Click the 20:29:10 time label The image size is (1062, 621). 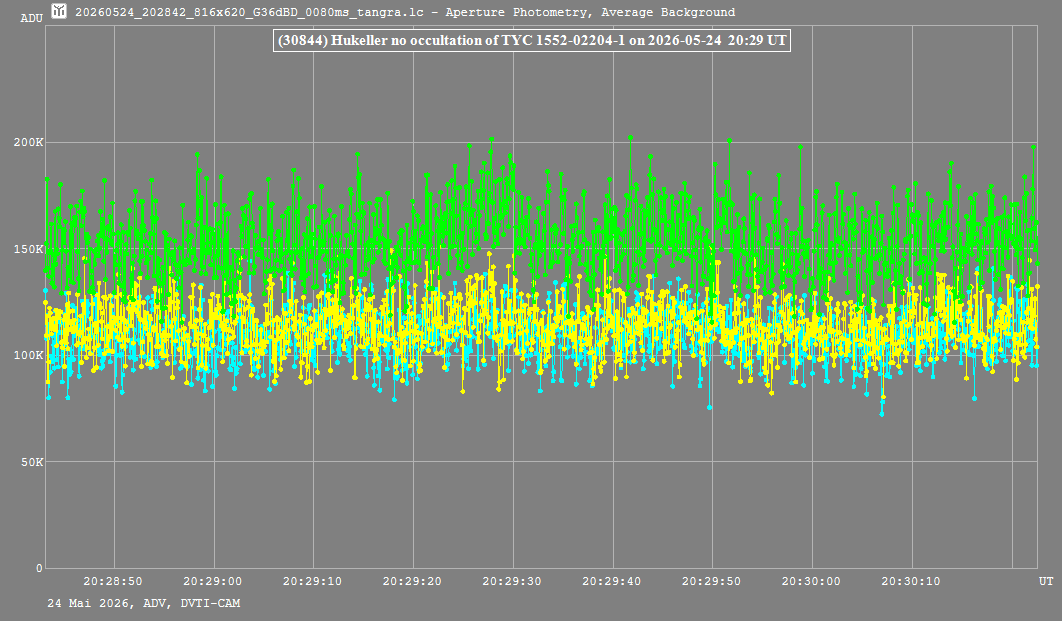(x=312, y=581)
